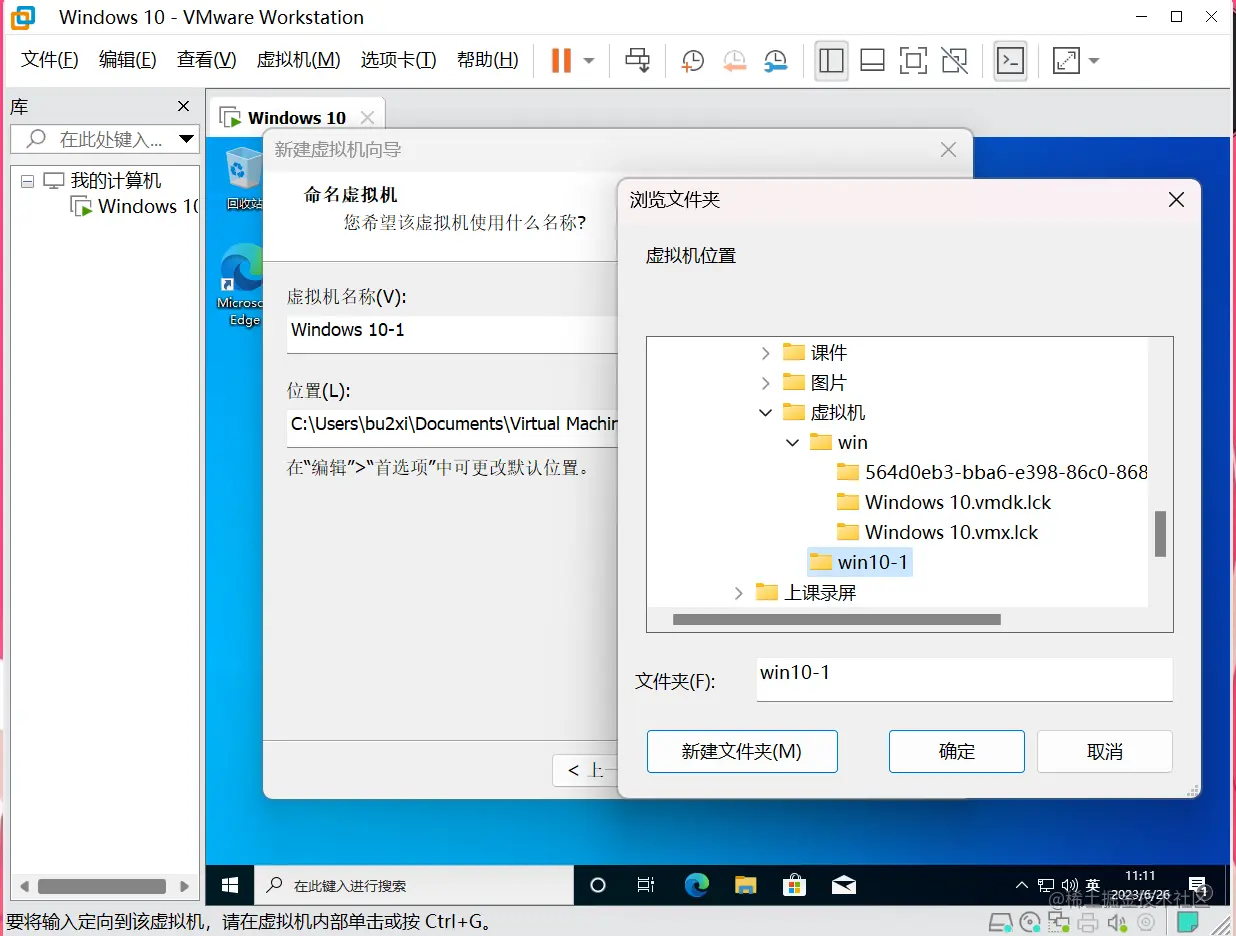Click the Unity mode toolbar icon
Viewport: 1236px width, 936px height.
click(954, 61)
